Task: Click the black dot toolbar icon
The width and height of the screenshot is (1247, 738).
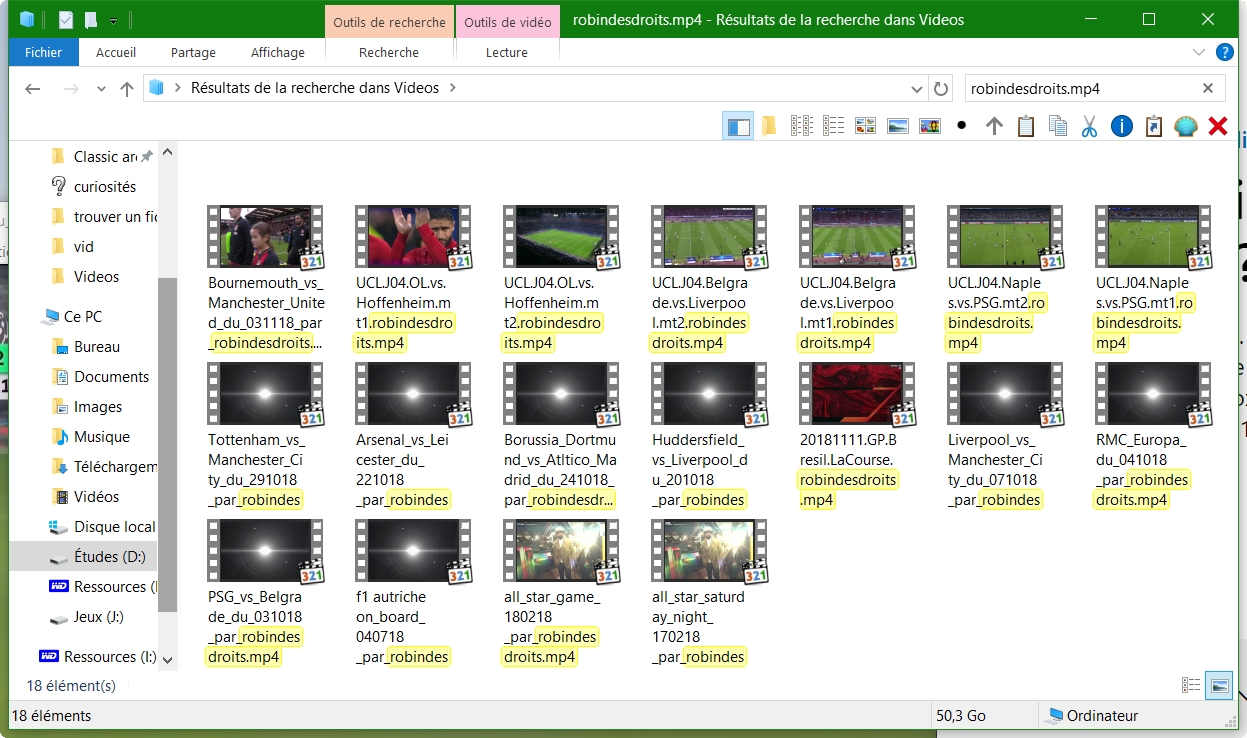Action: click(x=961, y=126)
